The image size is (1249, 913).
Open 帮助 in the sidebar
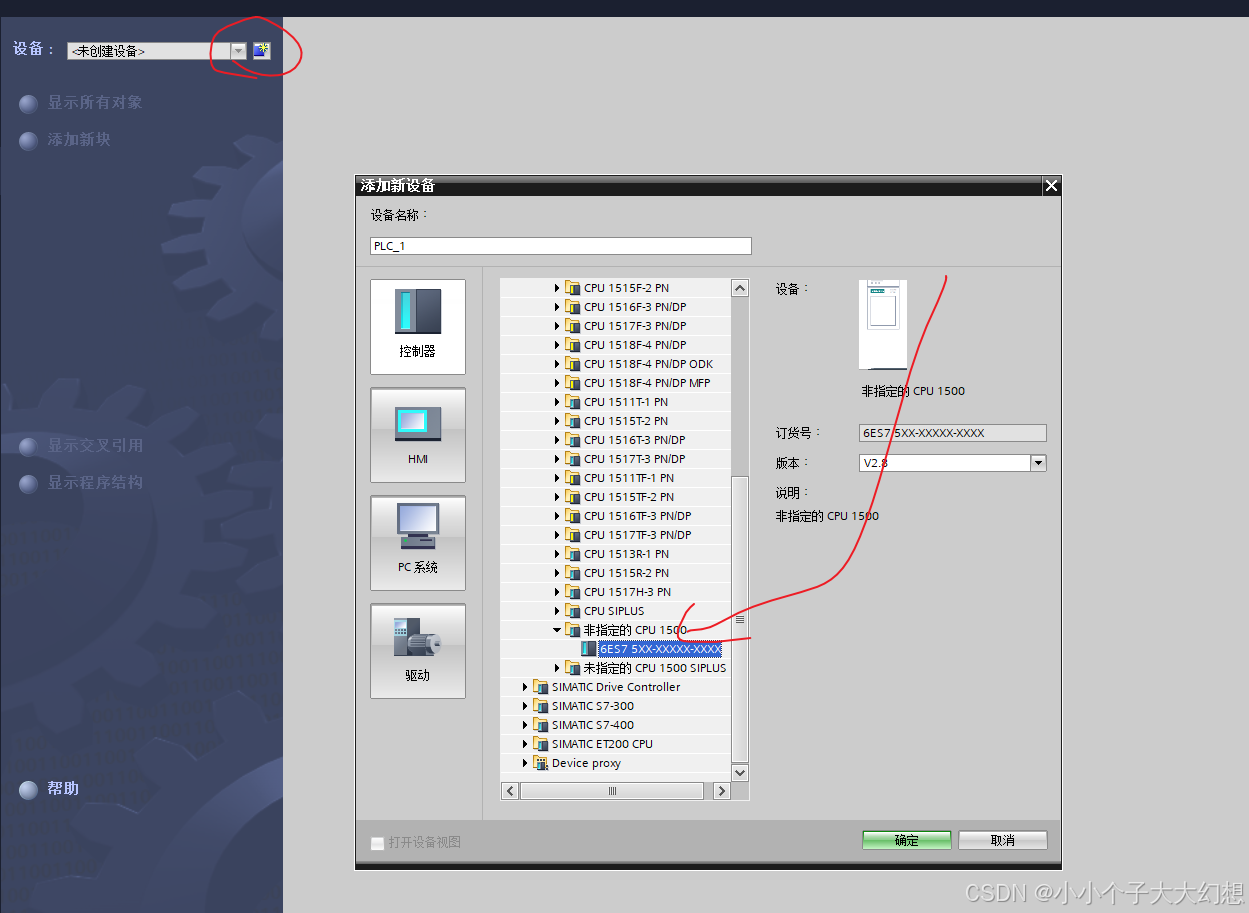pos(63,789)
